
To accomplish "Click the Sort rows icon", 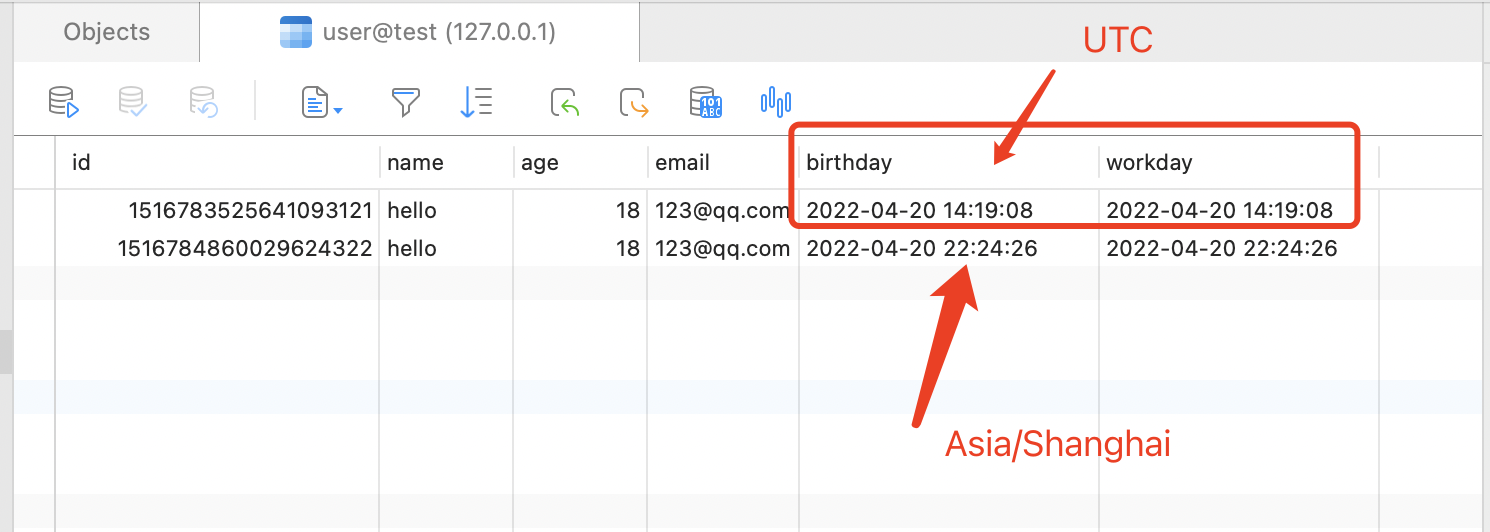I will [475, 101].
